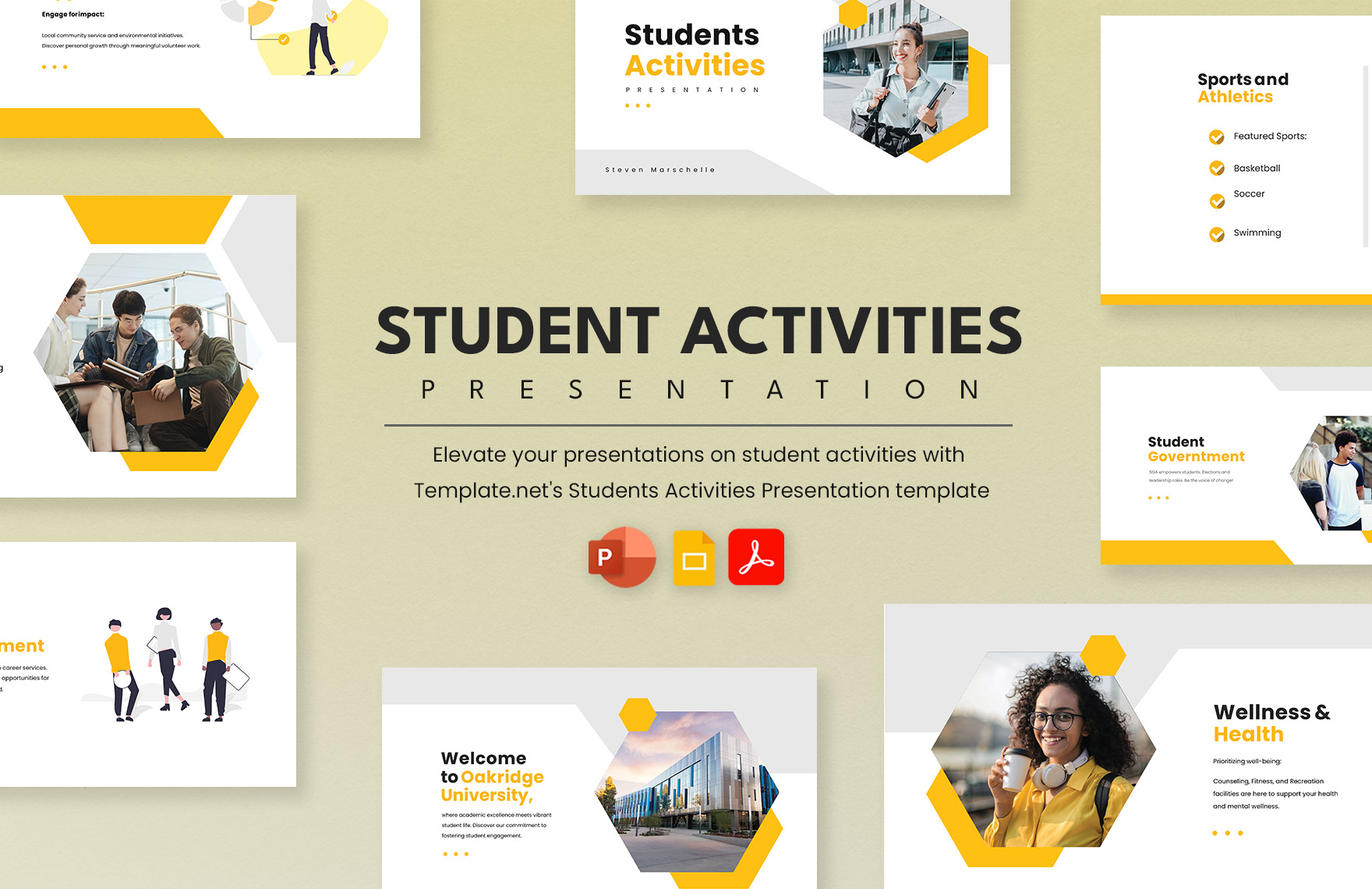Screen dimensions: 1372x889
Task: Toggle the checkmark on the volunteer illustration figure
Action: (333, 16)
